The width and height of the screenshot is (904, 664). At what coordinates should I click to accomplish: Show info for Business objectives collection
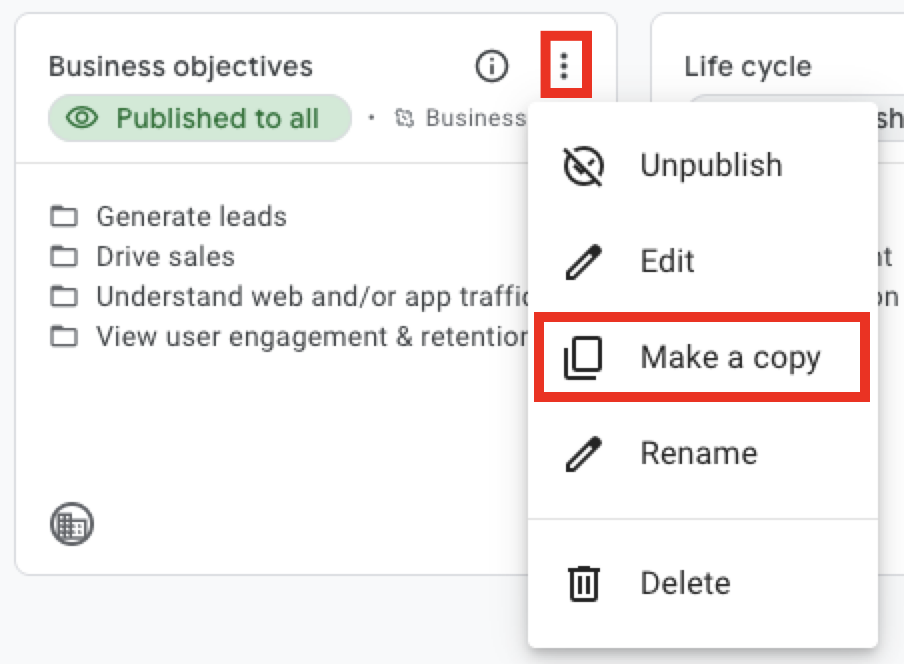click(x=491, y=66)
